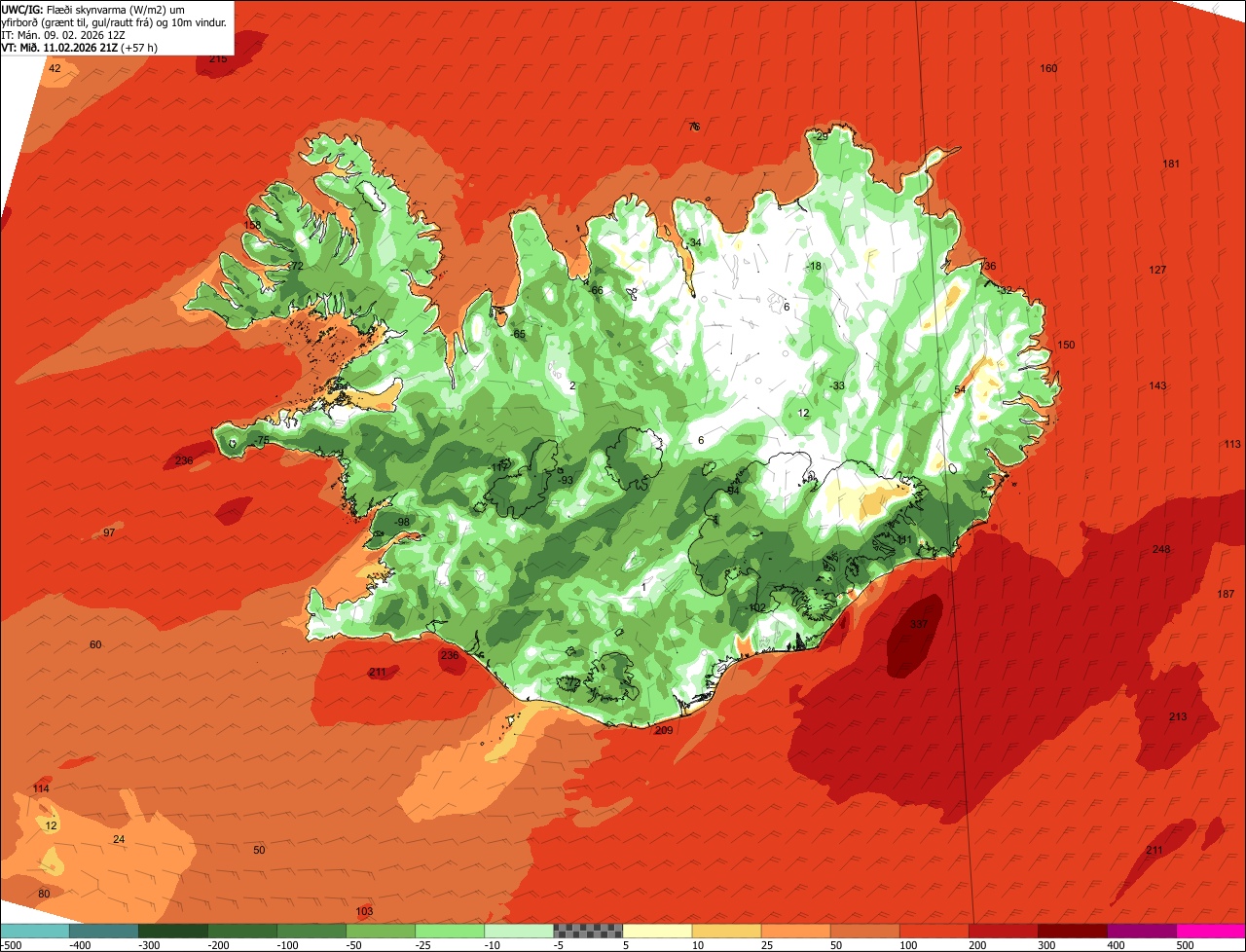Click the 54 value on the map
Image resolution: width=1246 pixels, height=952 pixels.
pyautogui.click(x=960, y=390)
